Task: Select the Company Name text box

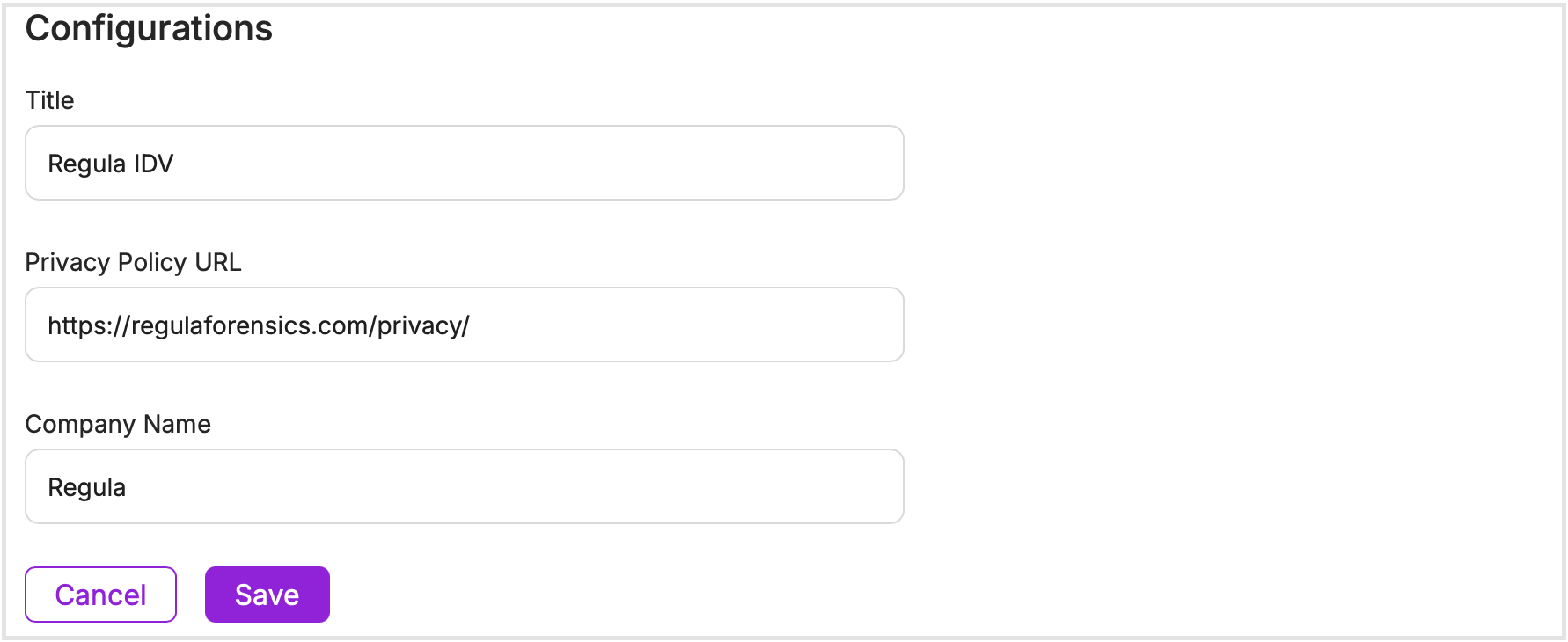Action: pyautogui.click(x=464, y=487)
